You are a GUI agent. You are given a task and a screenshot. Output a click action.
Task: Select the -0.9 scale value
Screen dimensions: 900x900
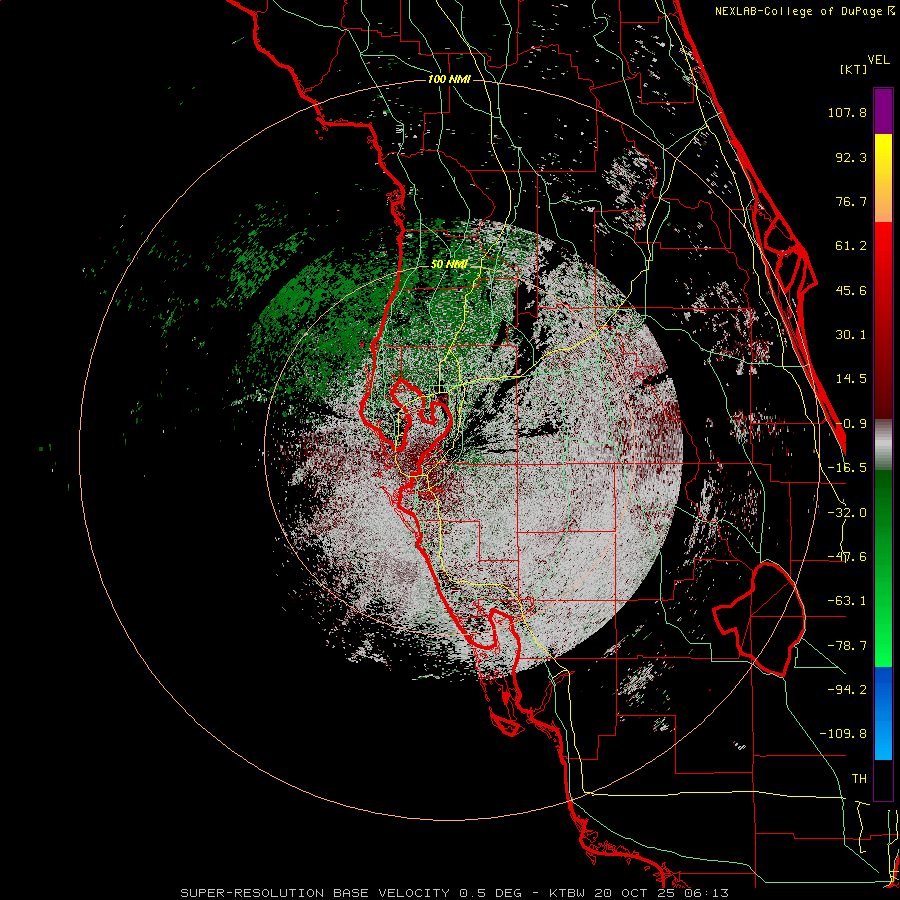click(x=851, y=424)
